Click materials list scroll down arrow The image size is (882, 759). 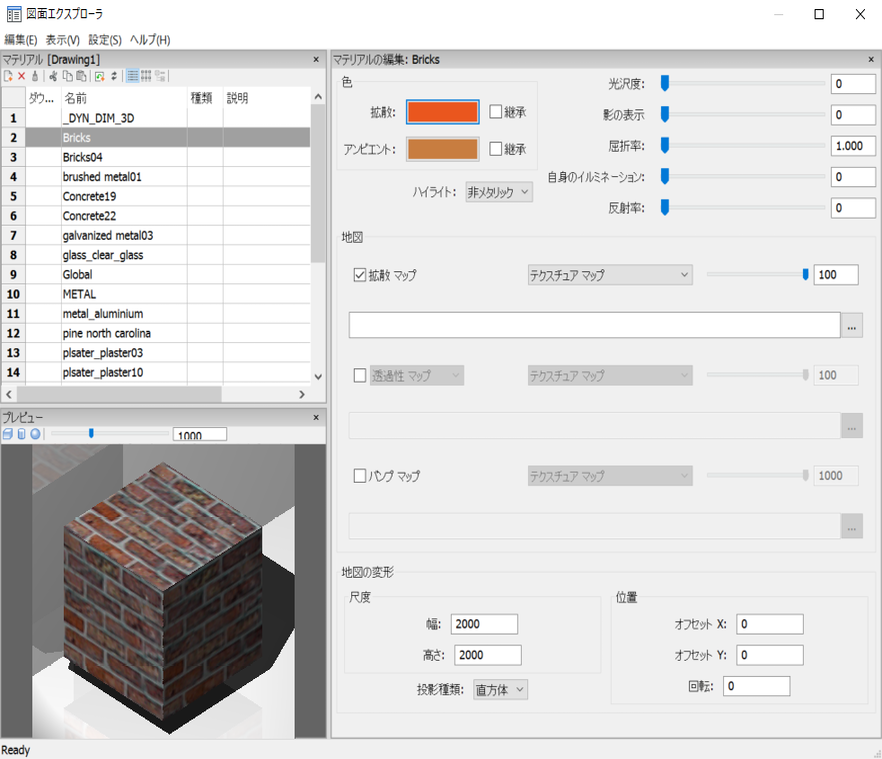point(318,377)
